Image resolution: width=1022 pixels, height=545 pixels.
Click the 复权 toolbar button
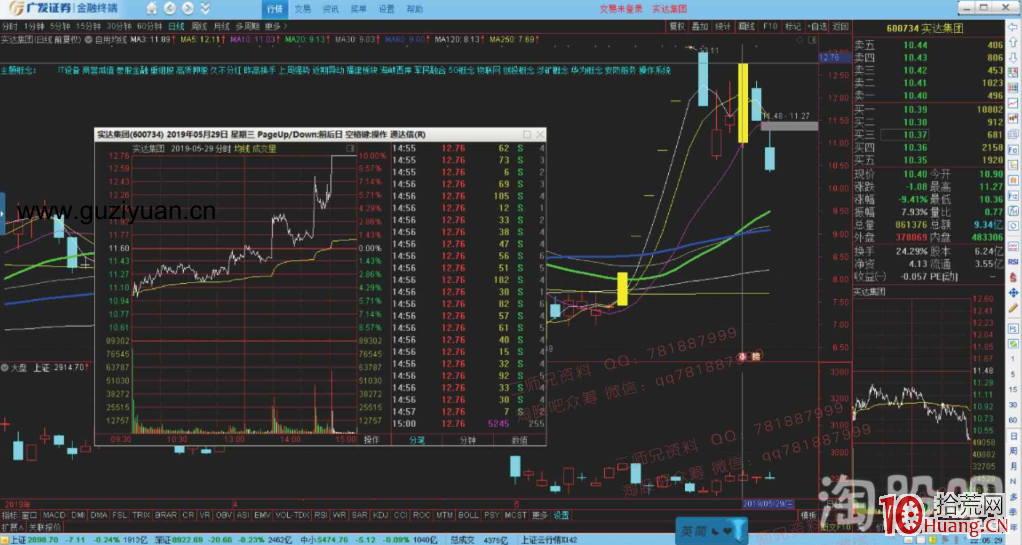tap(677, 27)
